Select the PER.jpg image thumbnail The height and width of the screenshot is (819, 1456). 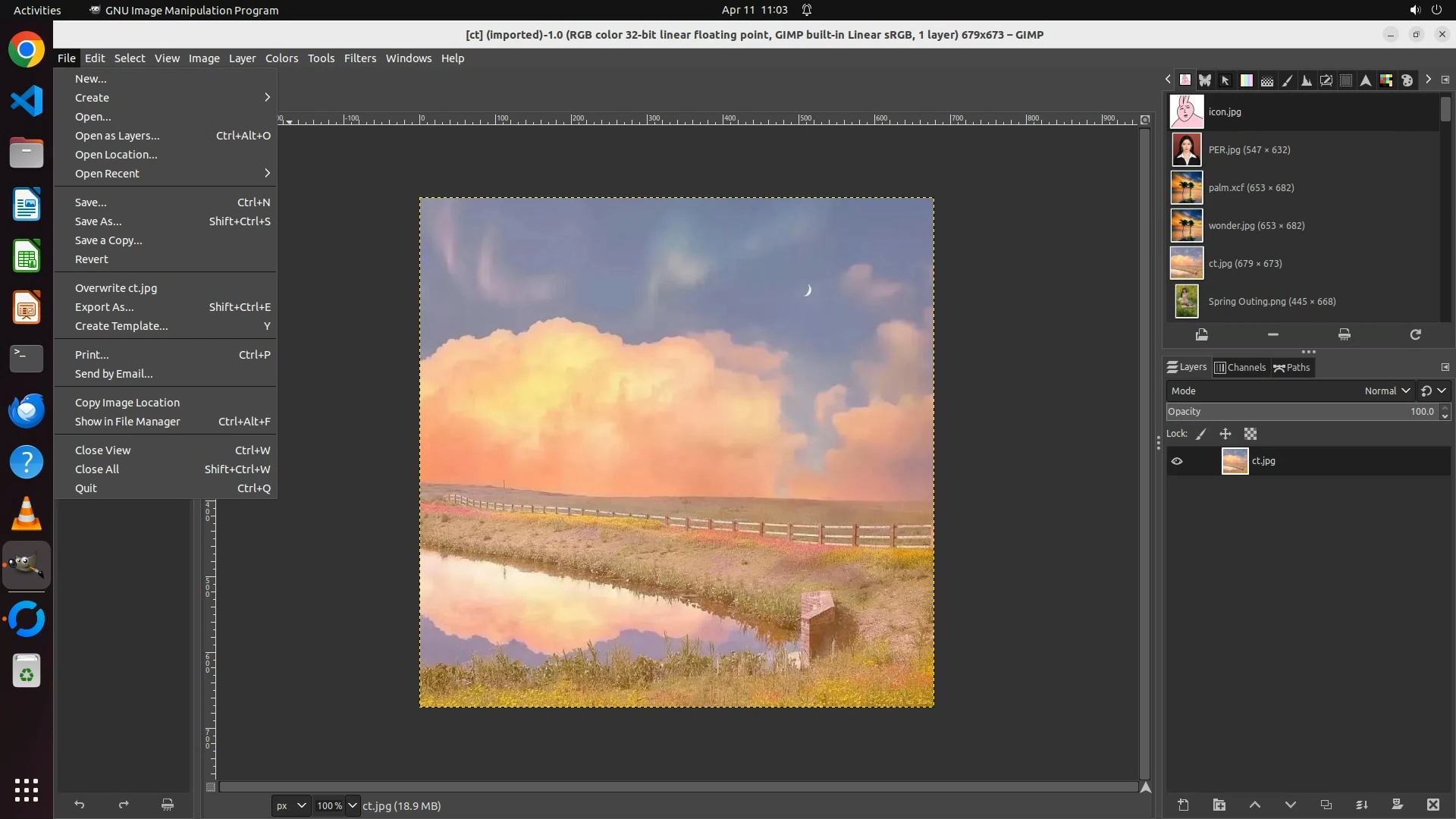(x=1187, y=149)
